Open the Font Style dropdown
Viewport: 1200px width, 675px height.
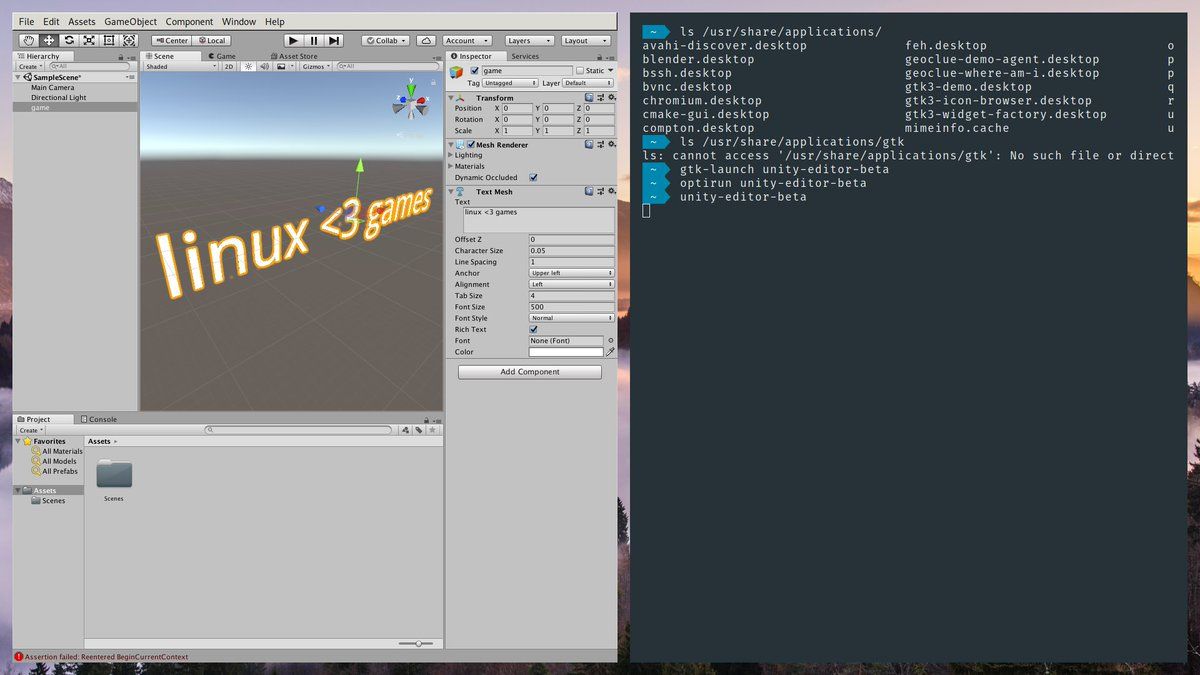pyautogui.click(x=571, y=318)
